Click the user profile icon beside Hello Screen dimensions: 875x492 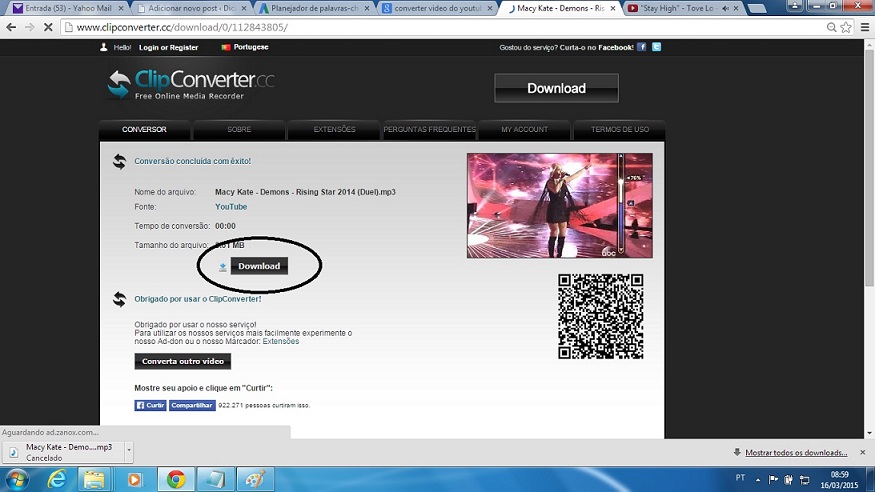103,47
